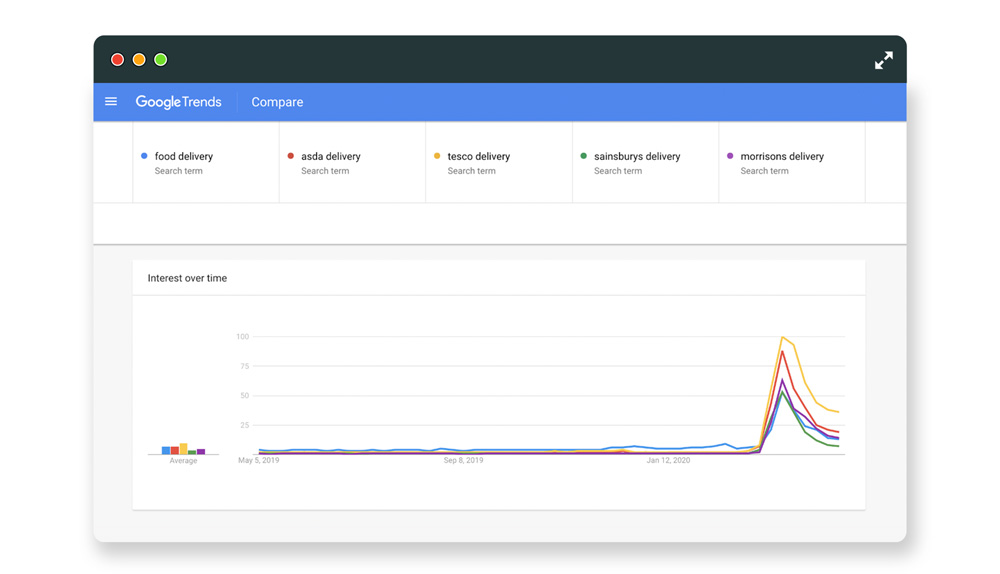Select the sainsburys delivery search term

[636, 157]
